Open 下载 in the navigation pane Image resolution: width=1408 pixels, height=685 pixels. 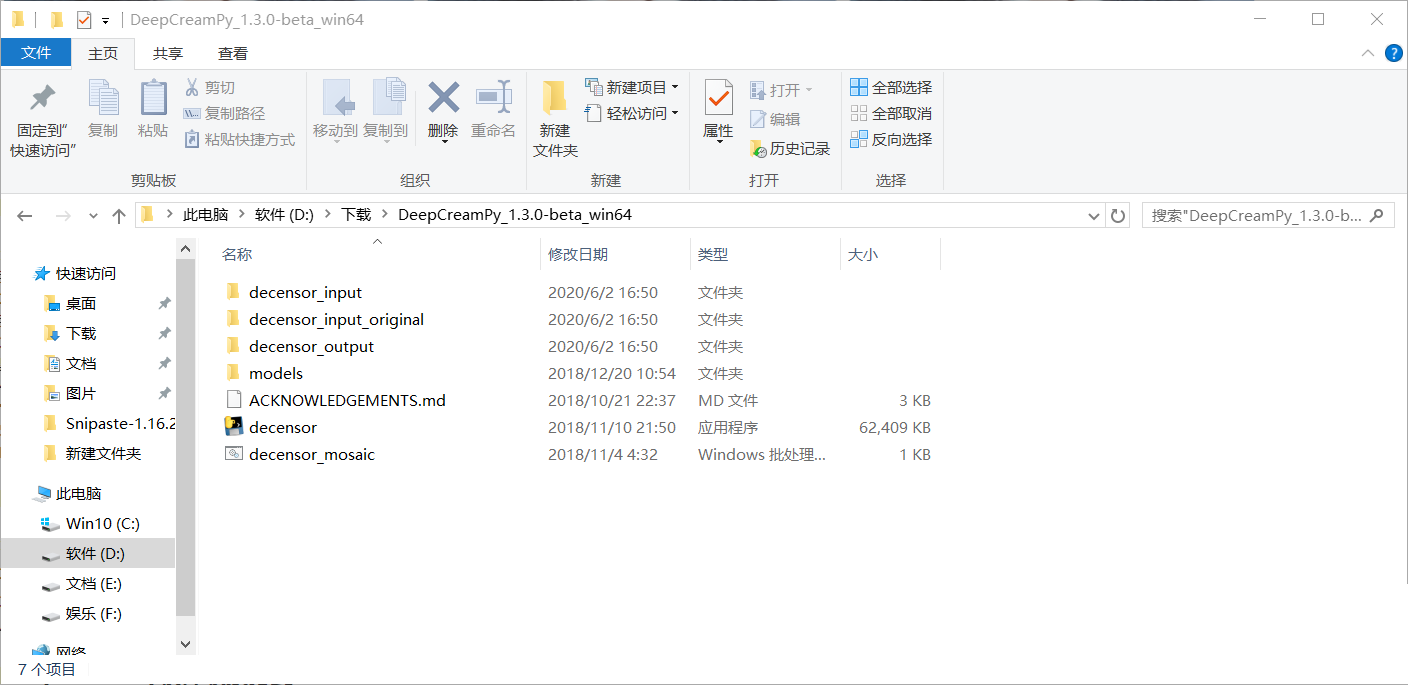[x=80, y=334]
